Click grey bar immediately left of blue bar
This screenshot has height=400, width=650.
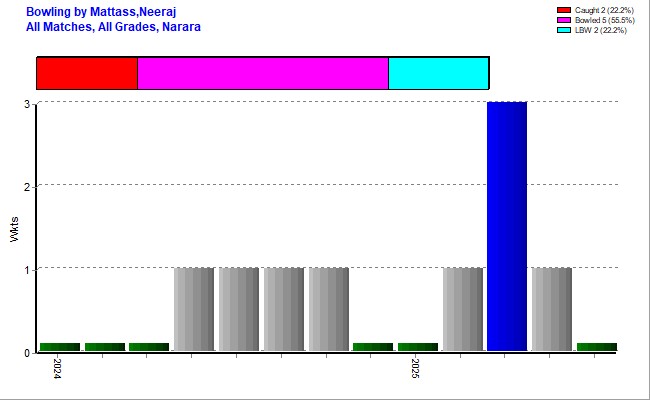(463, 309)
